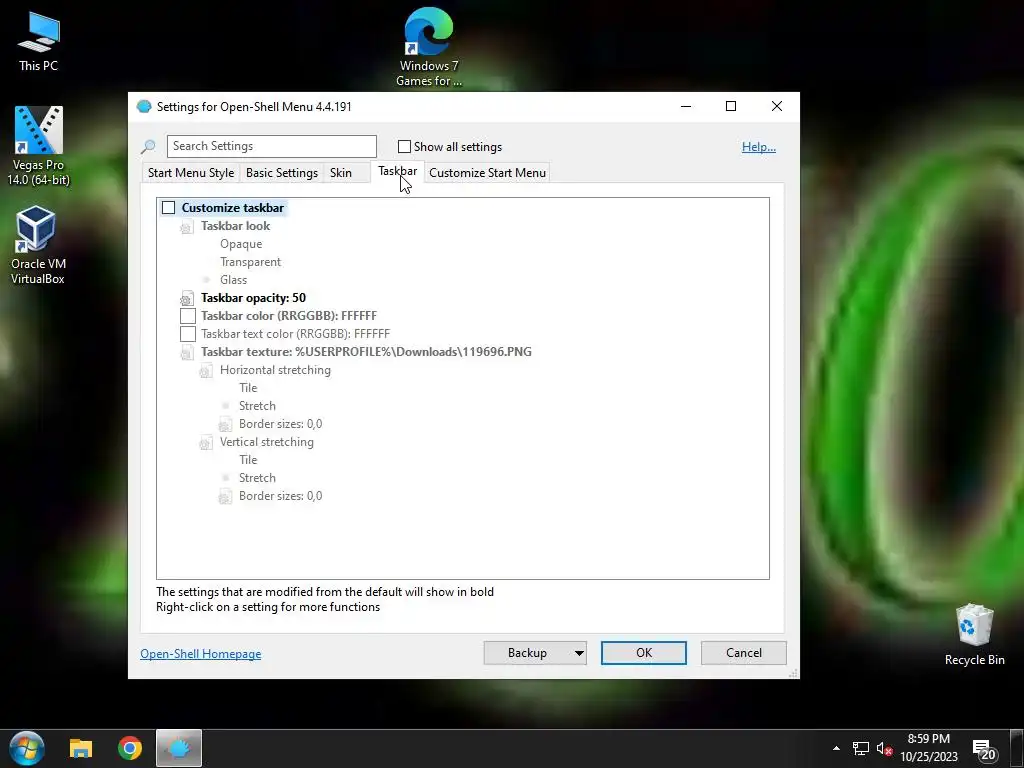1024x768 pixels.
Task: Toggle Show all settings checkbox
Action: (x=404, y=147)
